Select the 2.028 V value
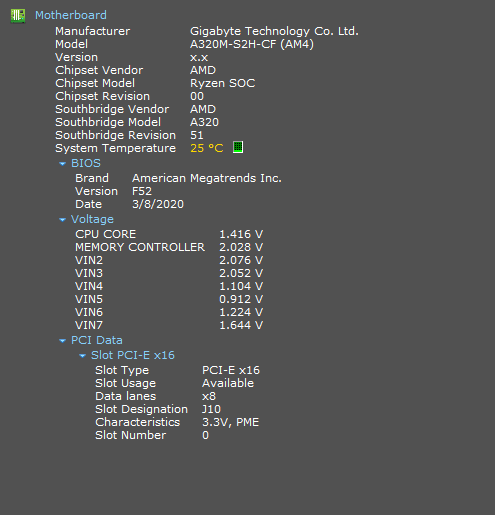The height and width of the screenshot is (515, 495). tap(241, 247)
